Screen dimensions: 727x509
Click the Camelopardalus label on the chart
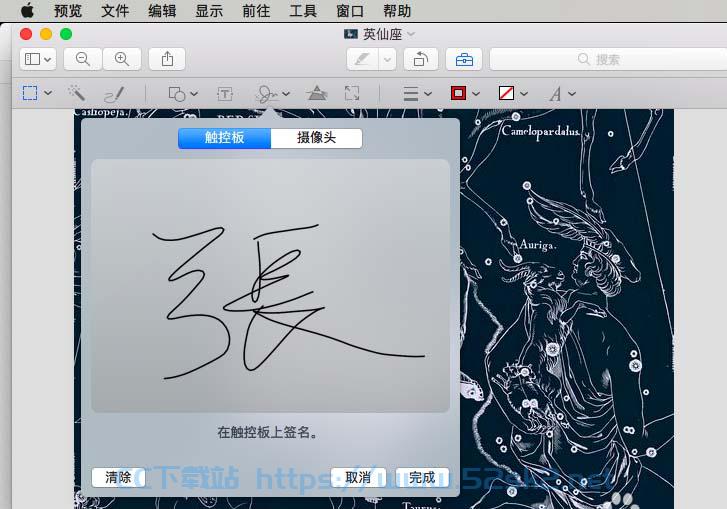tap(541, 132)
